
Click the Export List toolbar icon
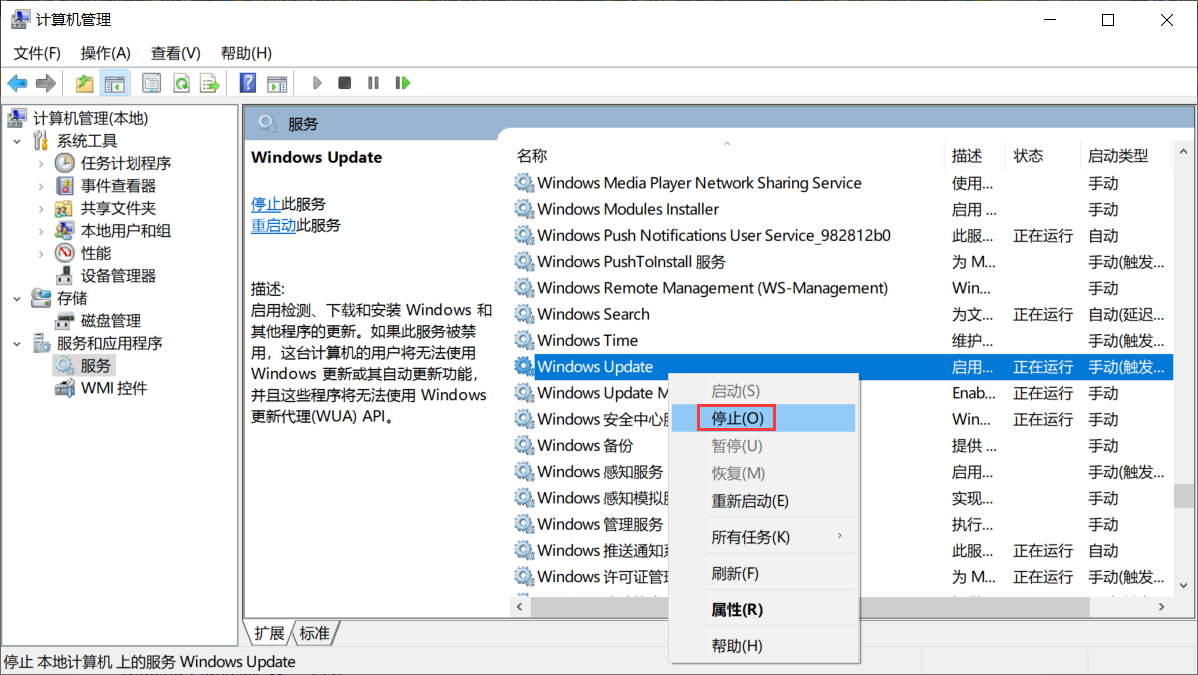[209, 83]
